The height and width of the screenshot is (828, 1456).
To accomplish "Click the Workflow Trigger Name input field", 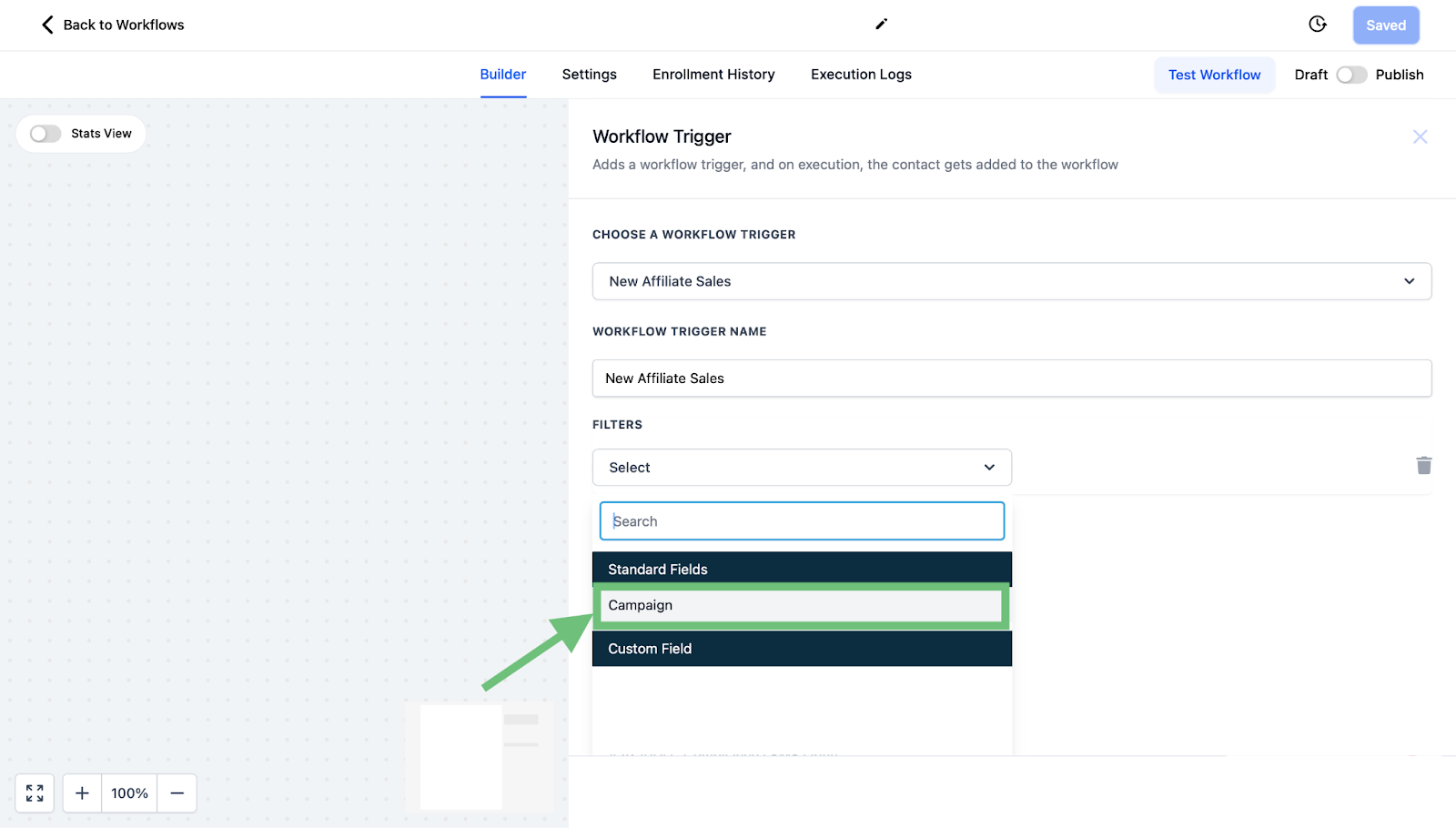I will [1012, 379].
